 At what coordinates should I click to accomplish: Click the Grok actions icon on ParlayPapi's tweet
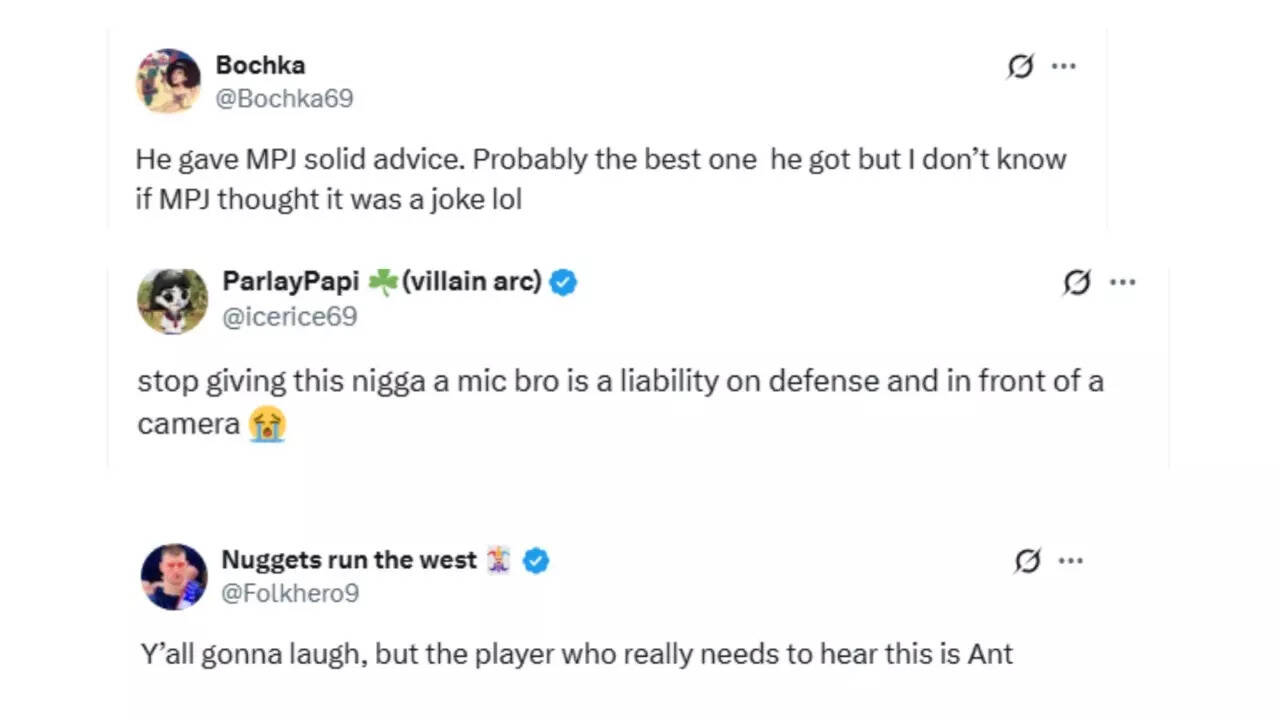pyautogui.click(x=1077, y=283)
